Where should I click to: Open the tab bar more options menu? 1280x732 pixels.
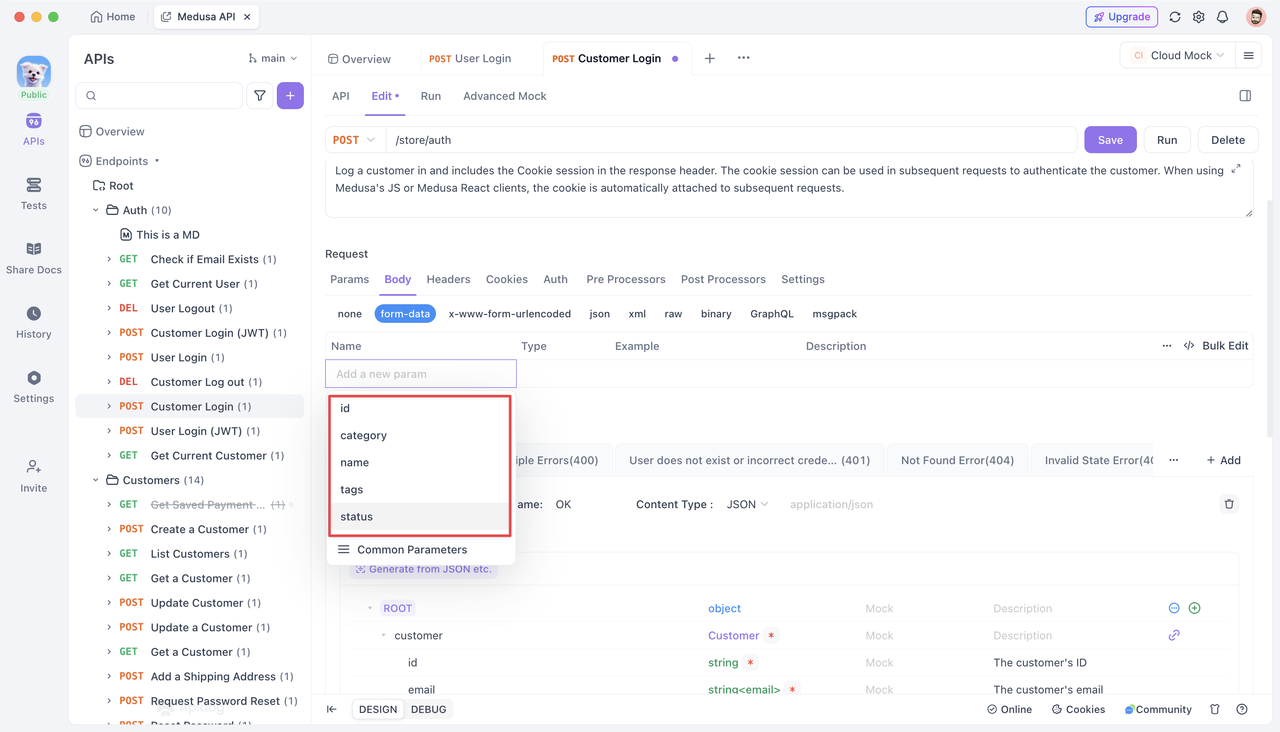point(743,58)
